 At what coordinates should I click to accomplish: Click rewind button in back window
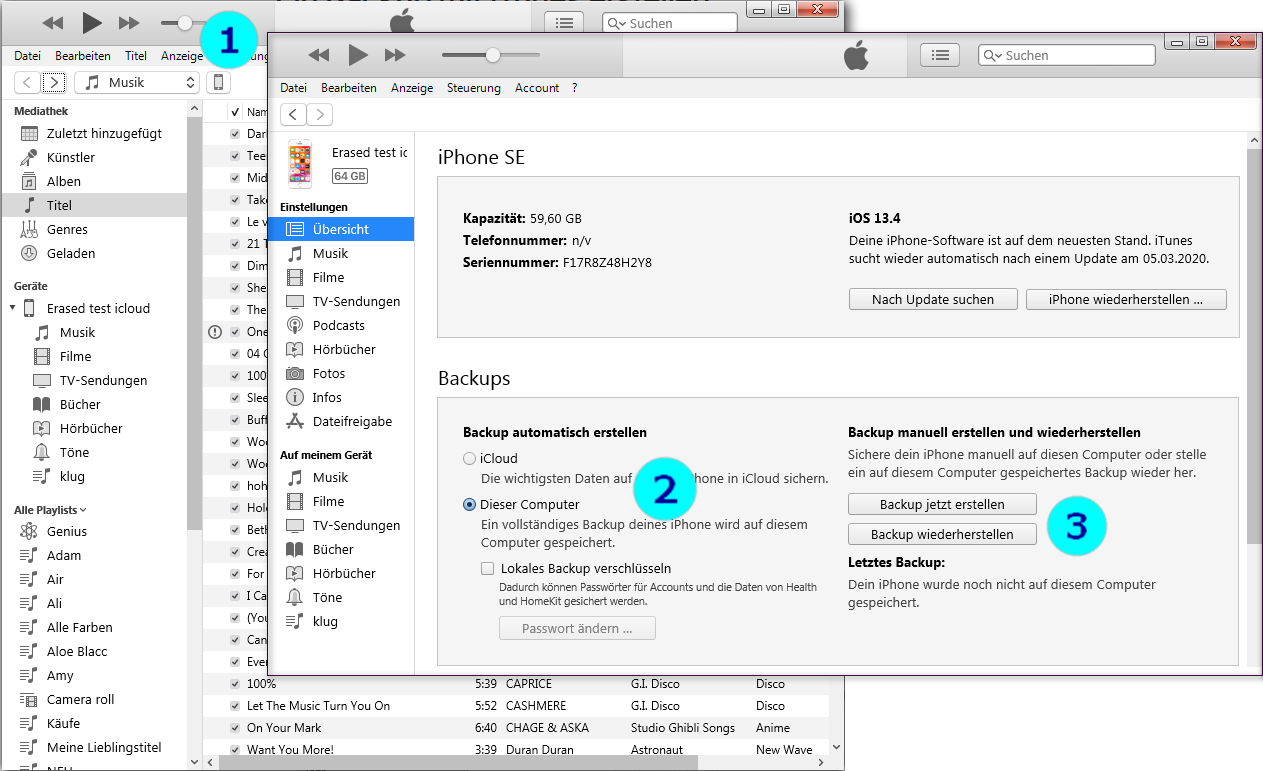click(x=53, y=22)
